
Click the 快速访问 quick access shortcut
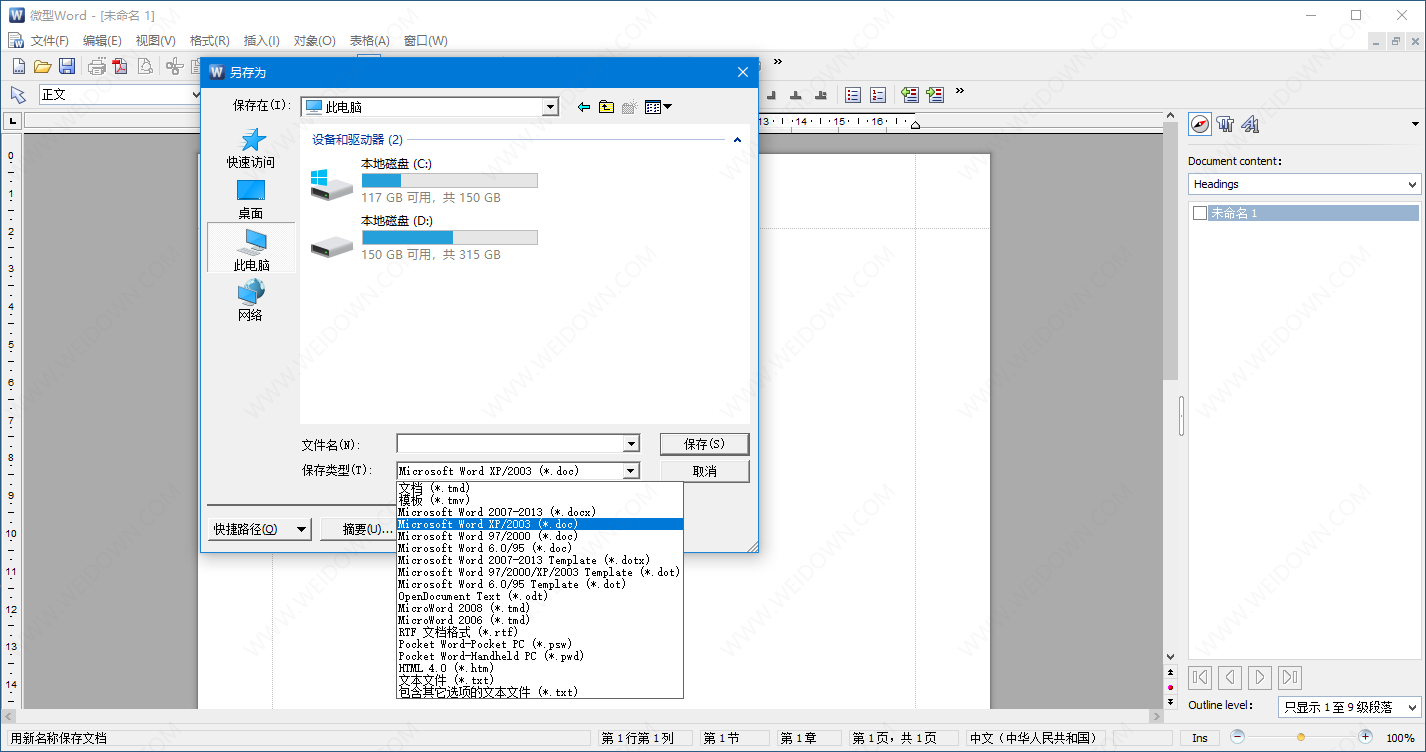pyautogui.click(x=251, y=148)
